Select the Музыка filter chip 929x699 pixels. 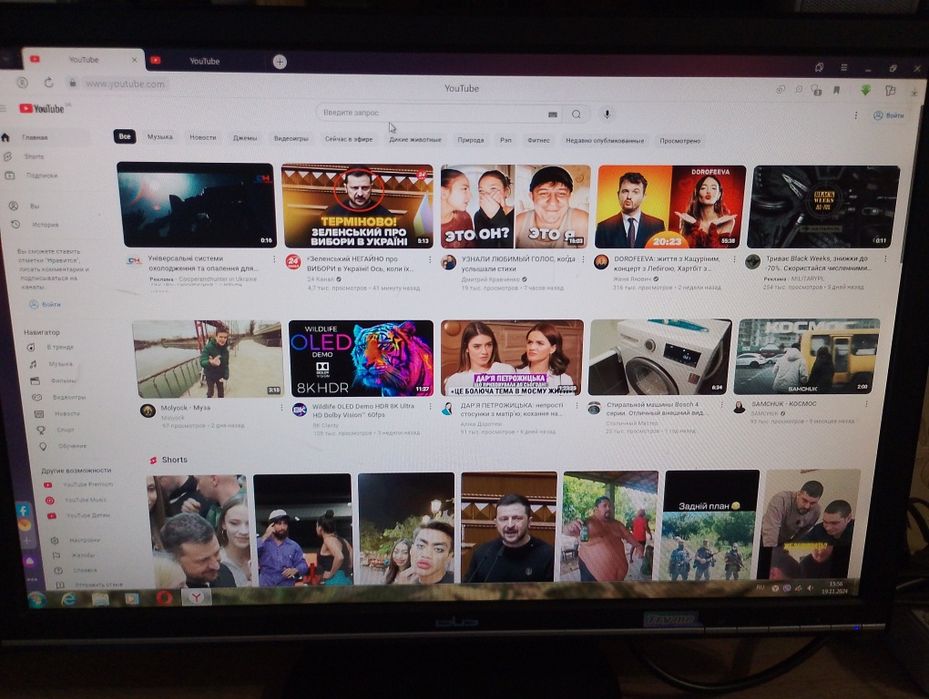pyautogui.click(x=160, y=137)
